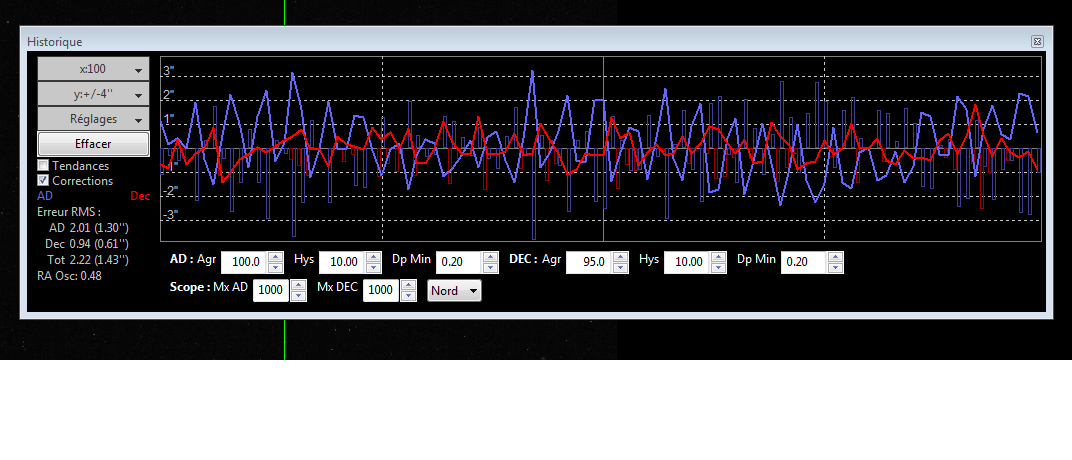The width and height of the screenshot is (1072, 460).
Task: Click the Effacer button
Action: [x=93, y=144]
